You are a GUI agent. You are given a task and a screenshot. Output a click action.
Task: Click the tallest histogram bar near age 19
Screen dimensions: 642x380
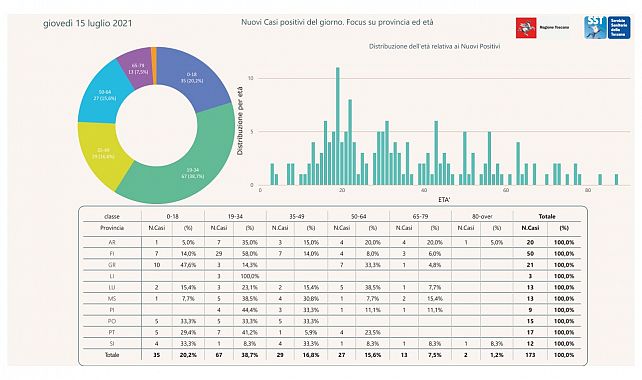pyautogui.click(x=338, y=126)
